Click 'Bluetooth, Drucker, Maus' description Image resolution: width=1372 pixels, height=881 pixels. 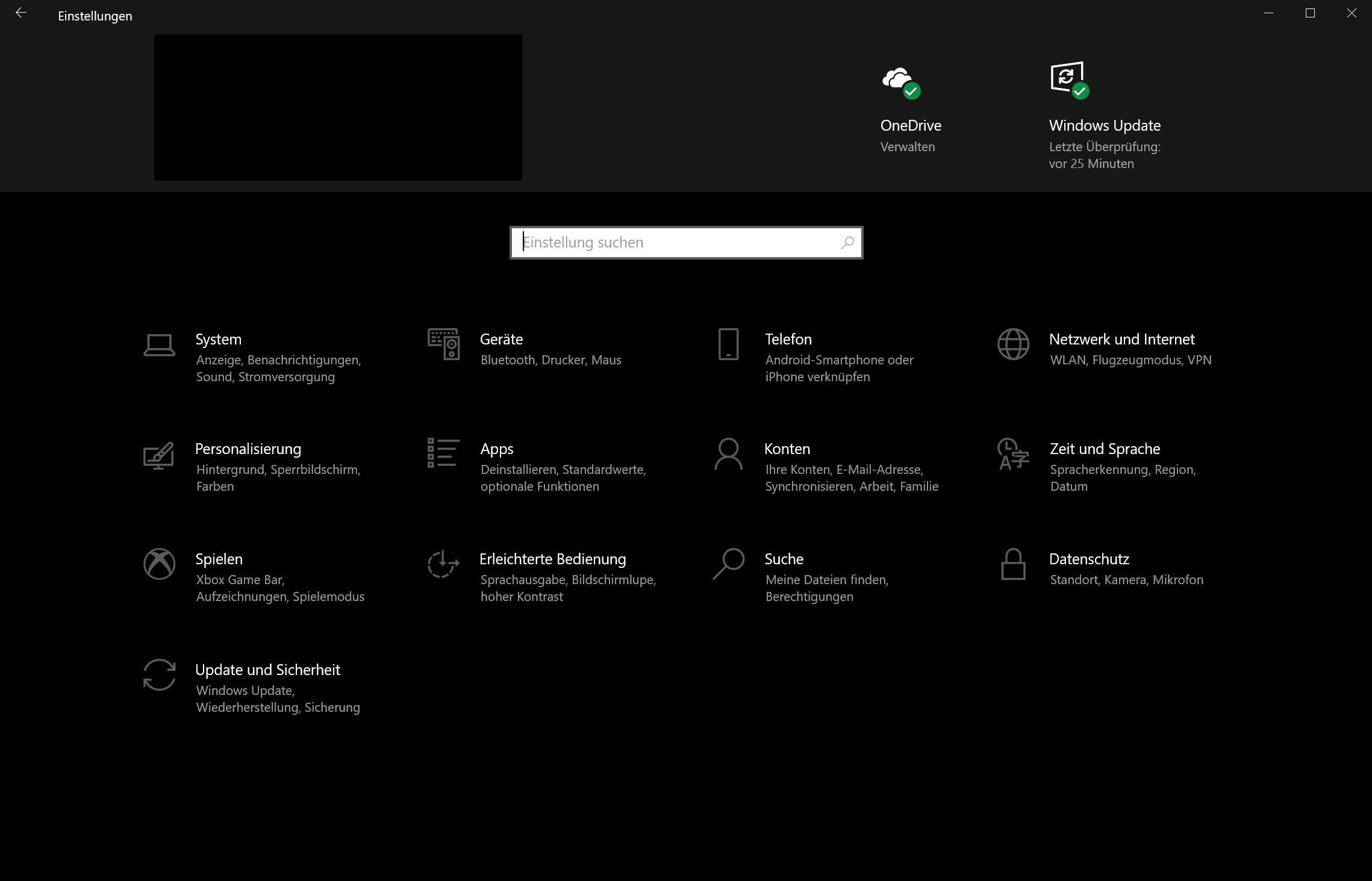tap(550, 360)
